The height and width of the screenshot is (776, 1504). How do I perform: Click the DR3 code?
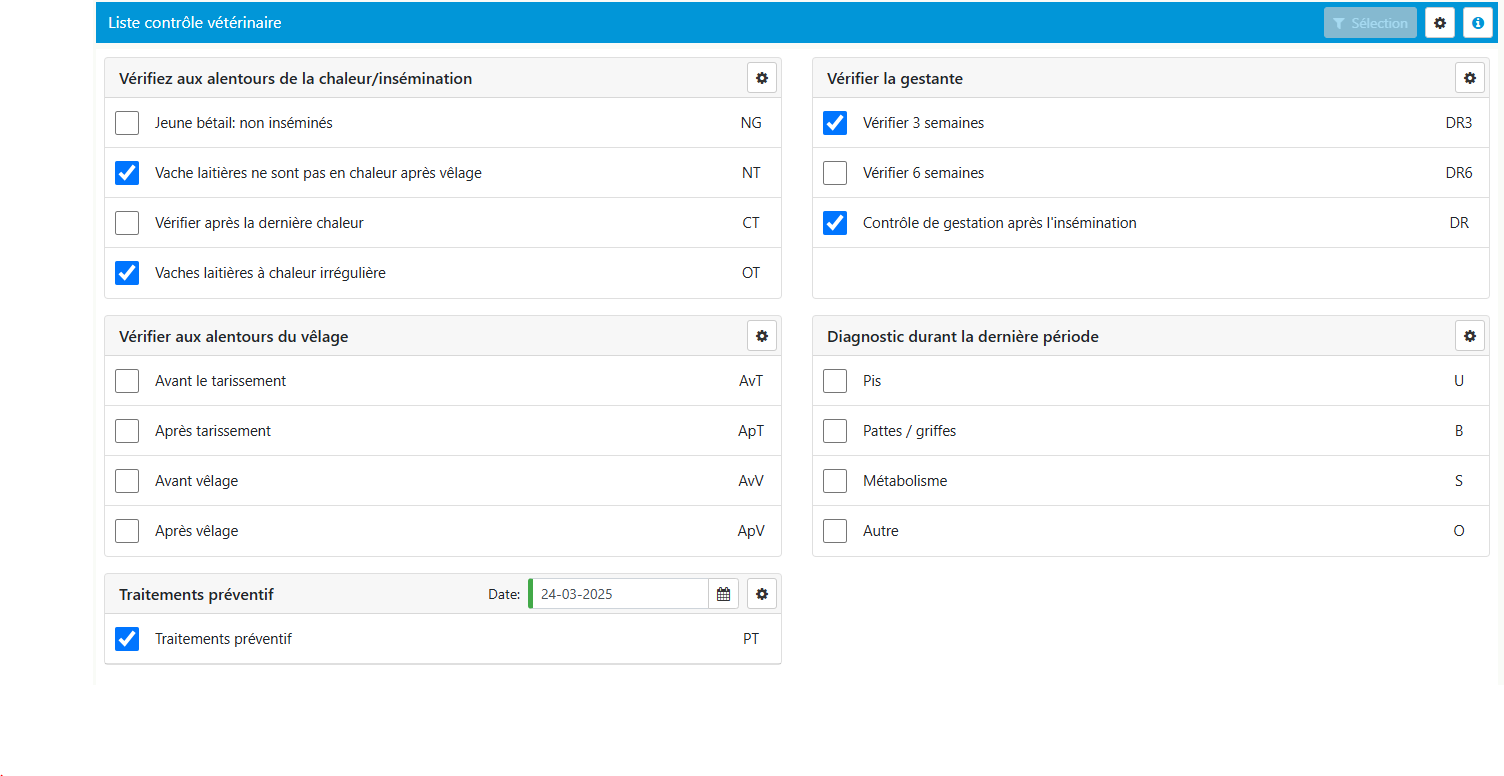point(1459,123)
